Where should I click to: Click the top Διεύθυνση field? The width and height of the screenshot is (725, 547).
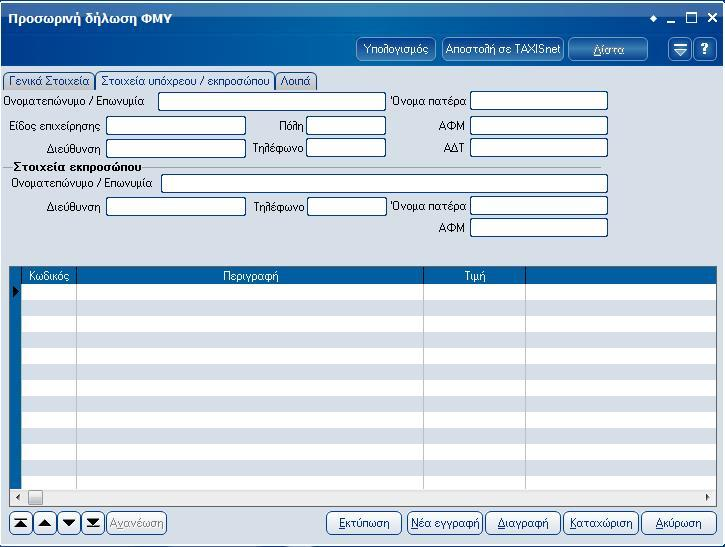click(x=176, y=148)
